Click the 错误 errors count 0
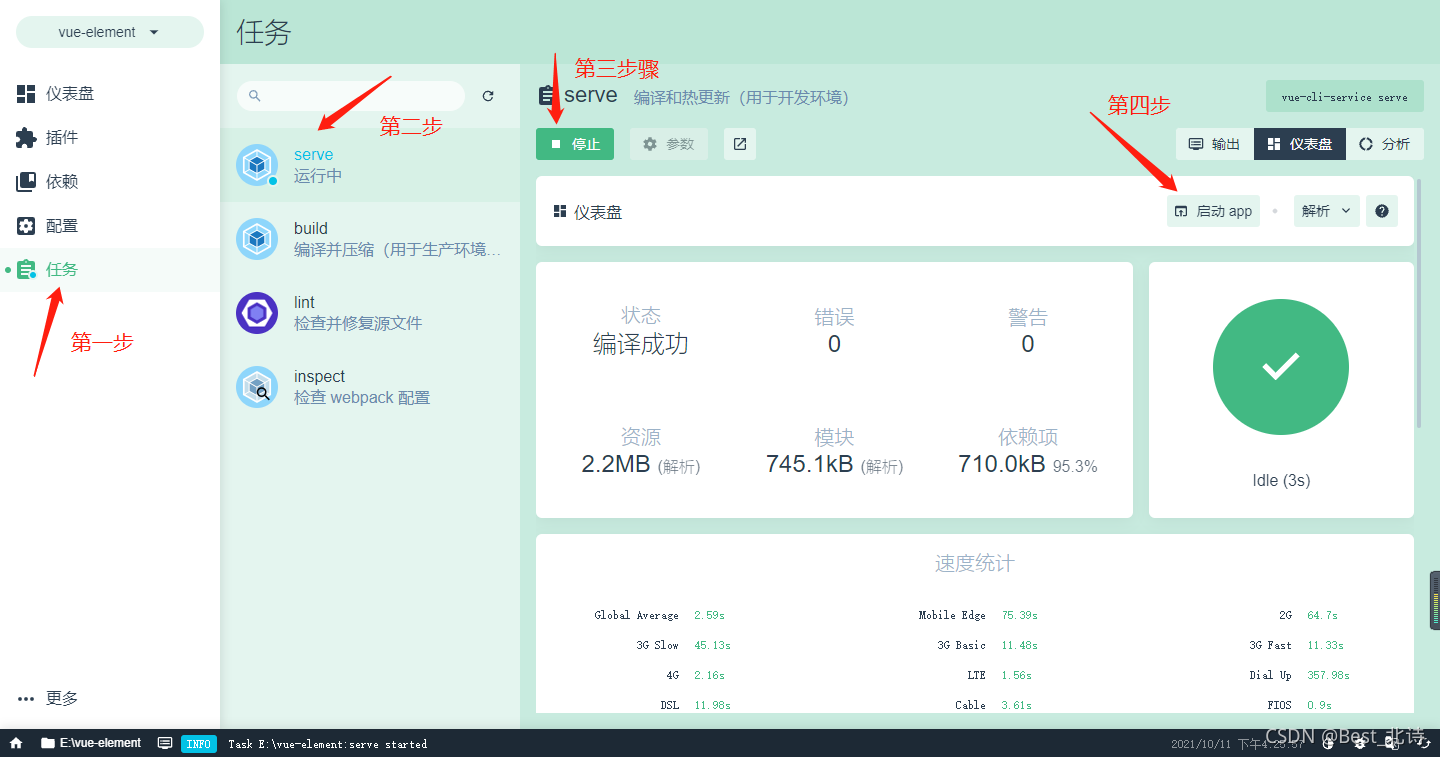This screenshot has height=757, width=1440. (x=834, y=344)
